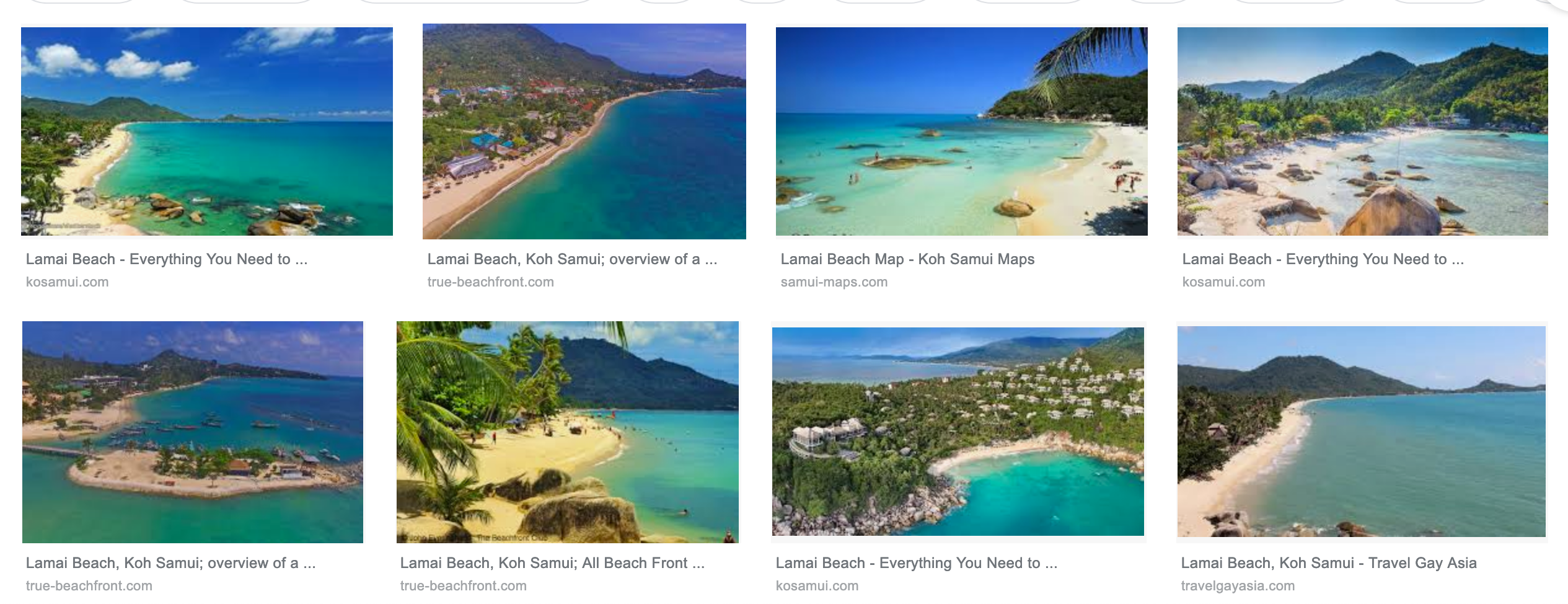Open the aerial coastline photo showing town rooftops
This screenshot has height=604, width=1568.
click(x=584, y=131)
